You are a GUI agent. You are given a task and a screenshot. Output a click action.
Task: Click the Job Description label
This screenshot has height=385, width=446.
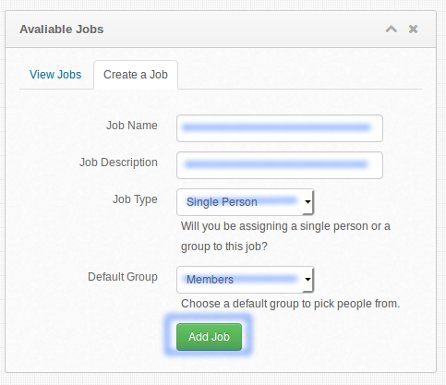coord(118,162)
